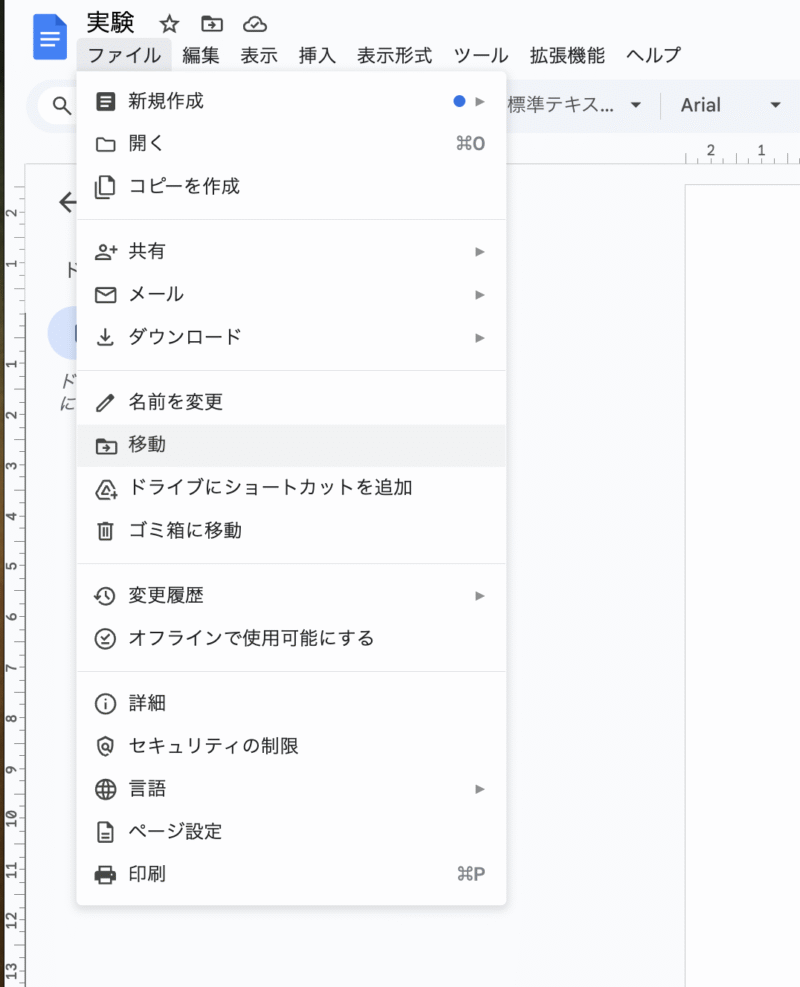Expand the 新規作成 submenu
This screenshot has height=987, width=800.
[165, 101]
